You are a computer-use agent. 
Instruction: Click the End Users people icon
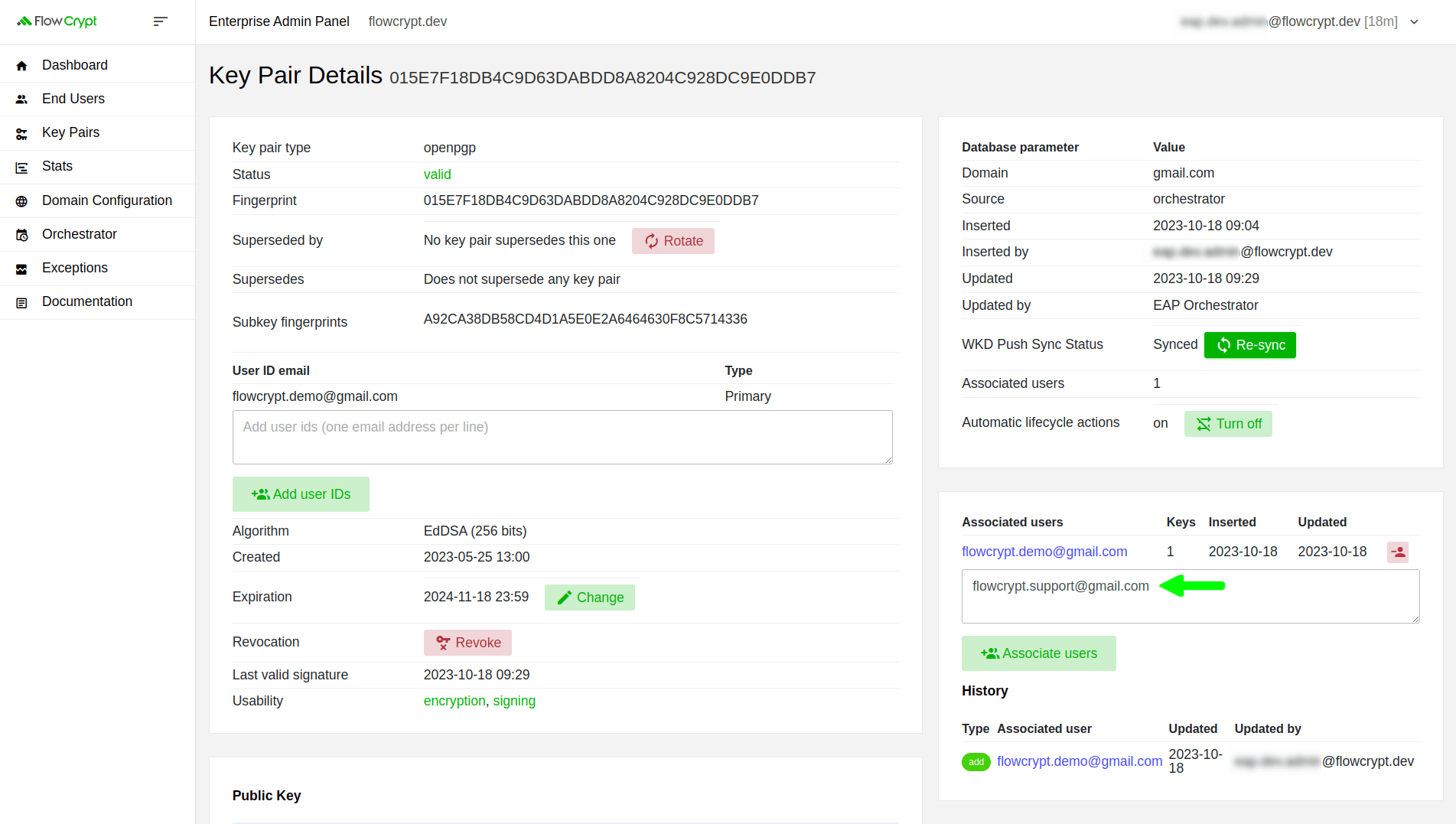[21, 99]
